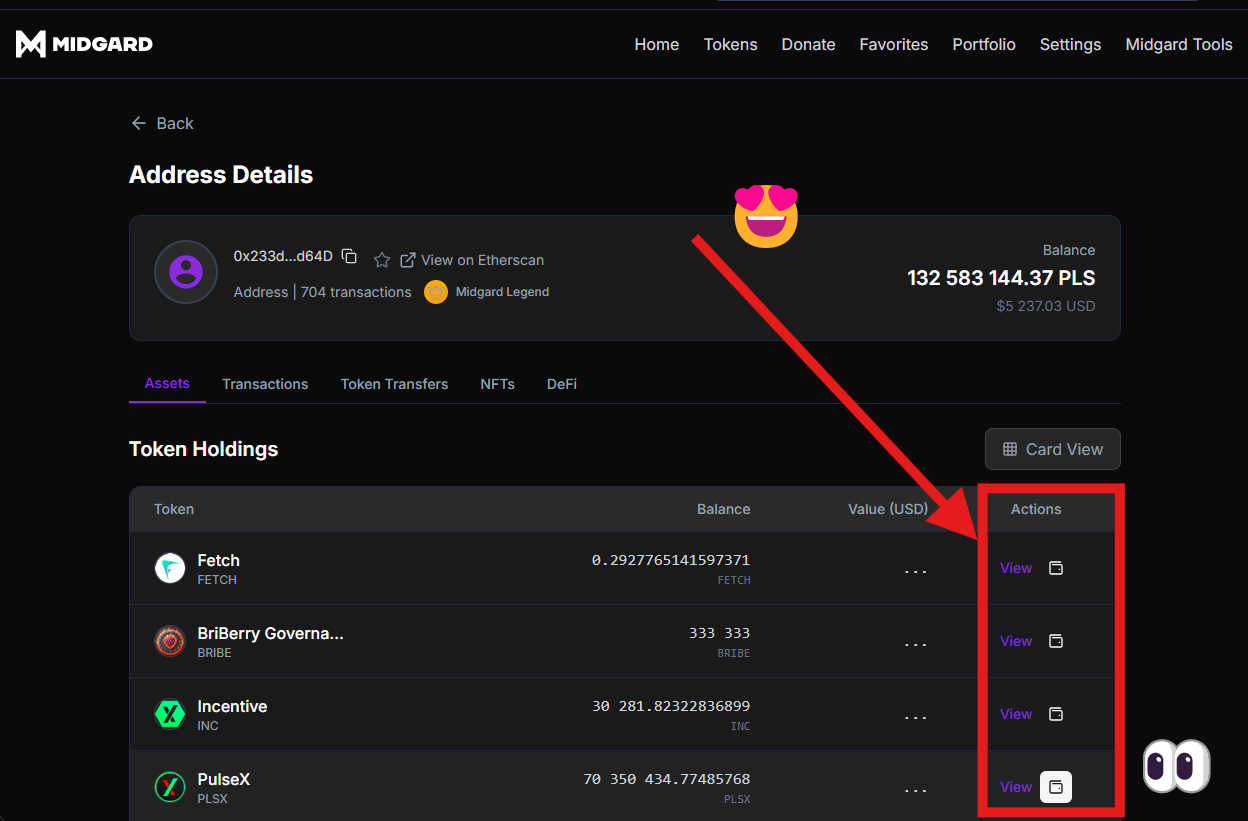Click the 30 281.82322836899 balance
1248x821 pixels.
pyautogui.click(x=671, y=706)
